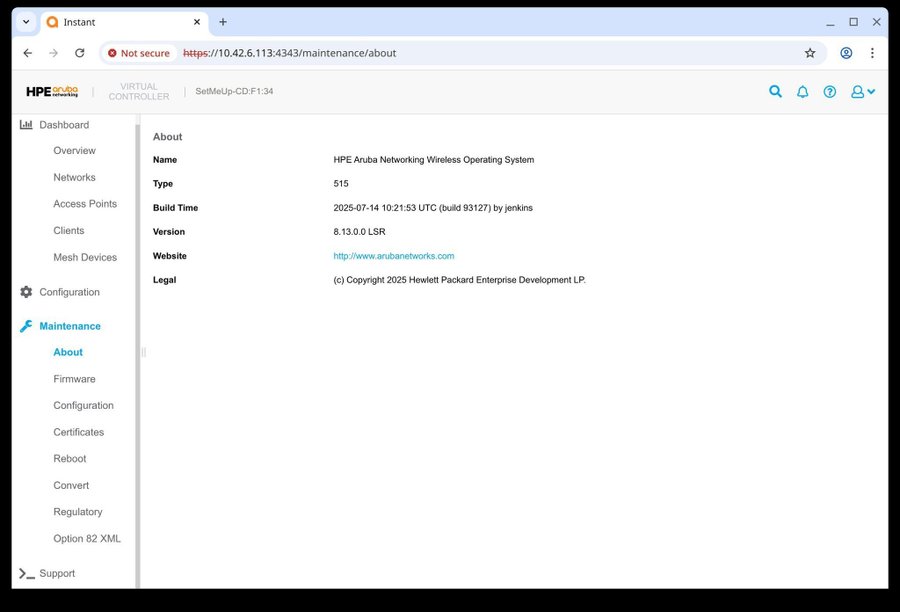This screenshot has width=900, height=612.
Task: Reload the page in browser
Action: tap(80, 53)
